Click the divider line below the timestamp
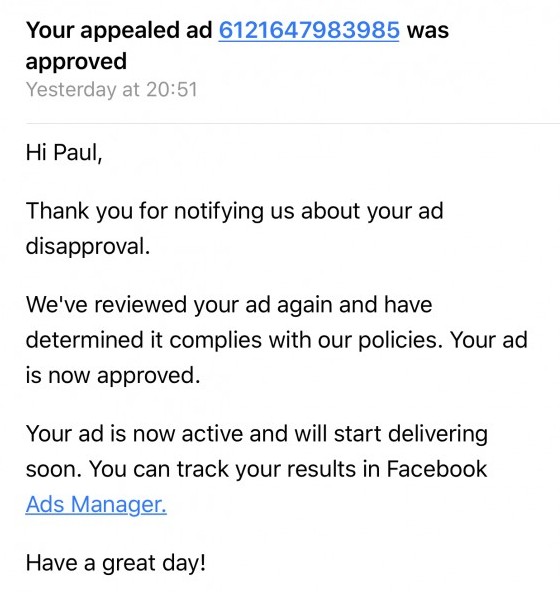The width and height of the screenshot is (560, 592). click(x=293, y=123)
